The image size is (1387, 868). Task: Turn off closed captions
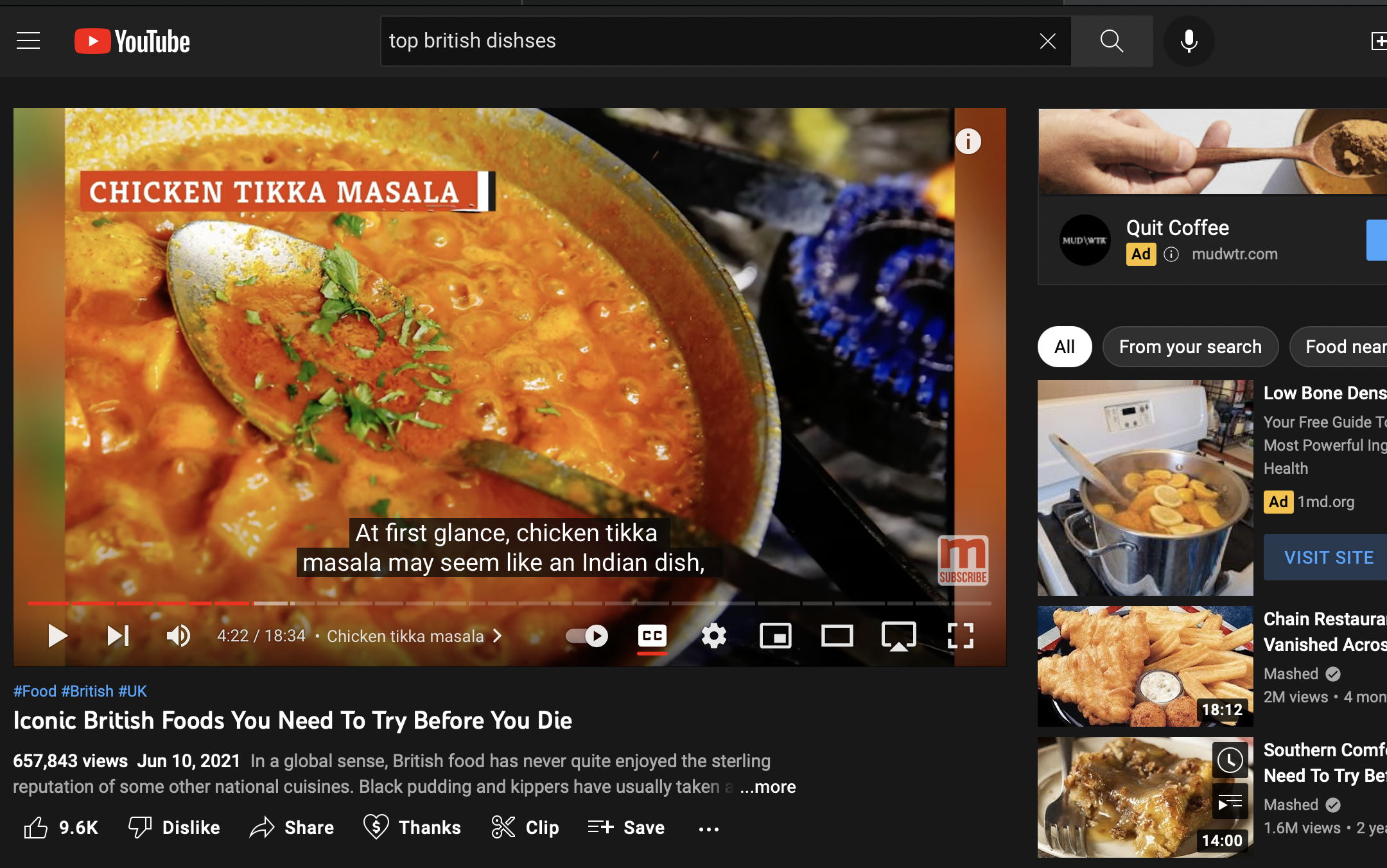(652, 636)
